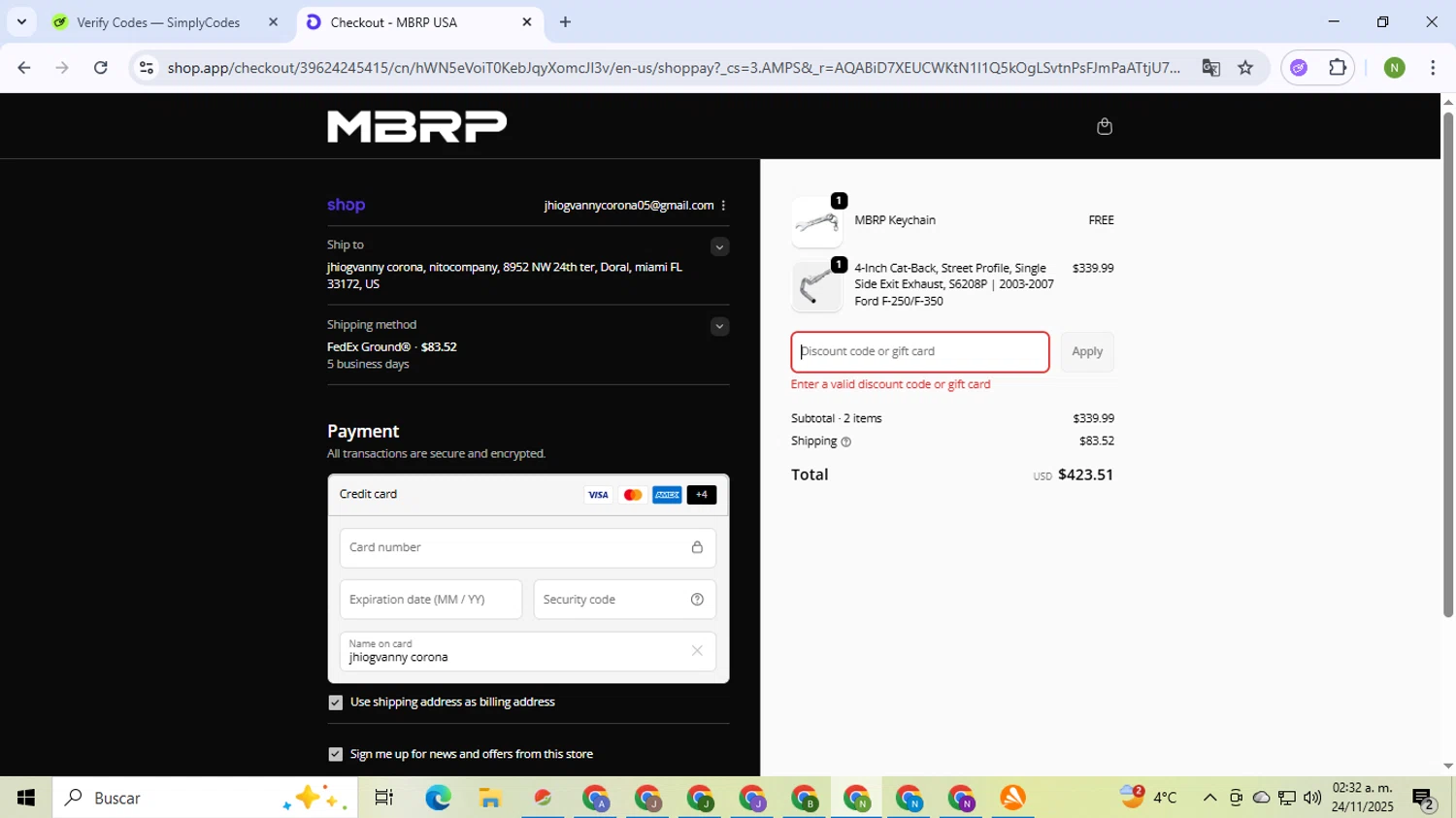This screenshot has width=1456, height=818.
Task: Click the browser address bar URL
Action: coord(674,68)
